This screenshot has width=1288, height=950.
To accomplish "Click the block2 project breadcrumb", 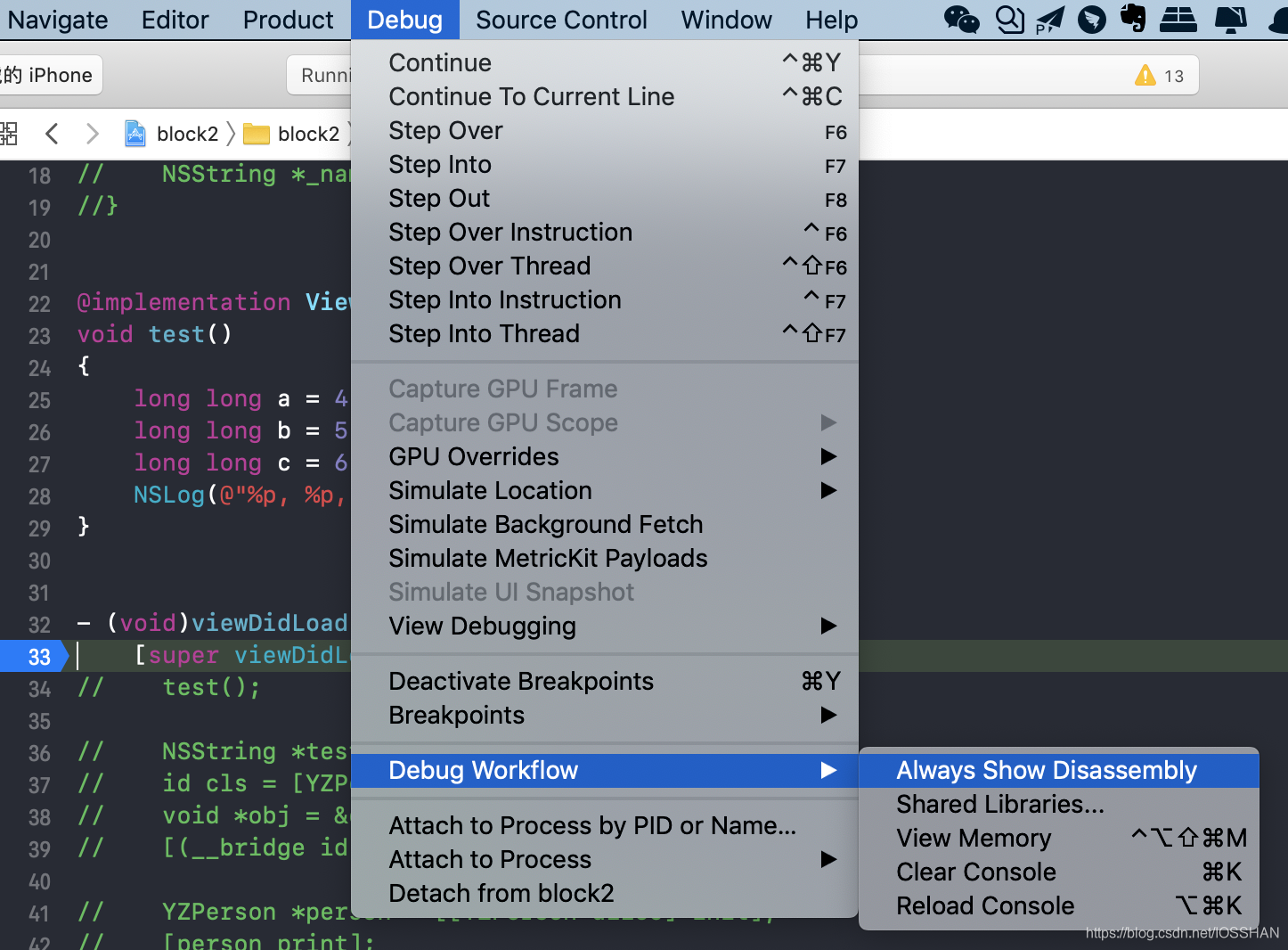I will click(187, 134).
